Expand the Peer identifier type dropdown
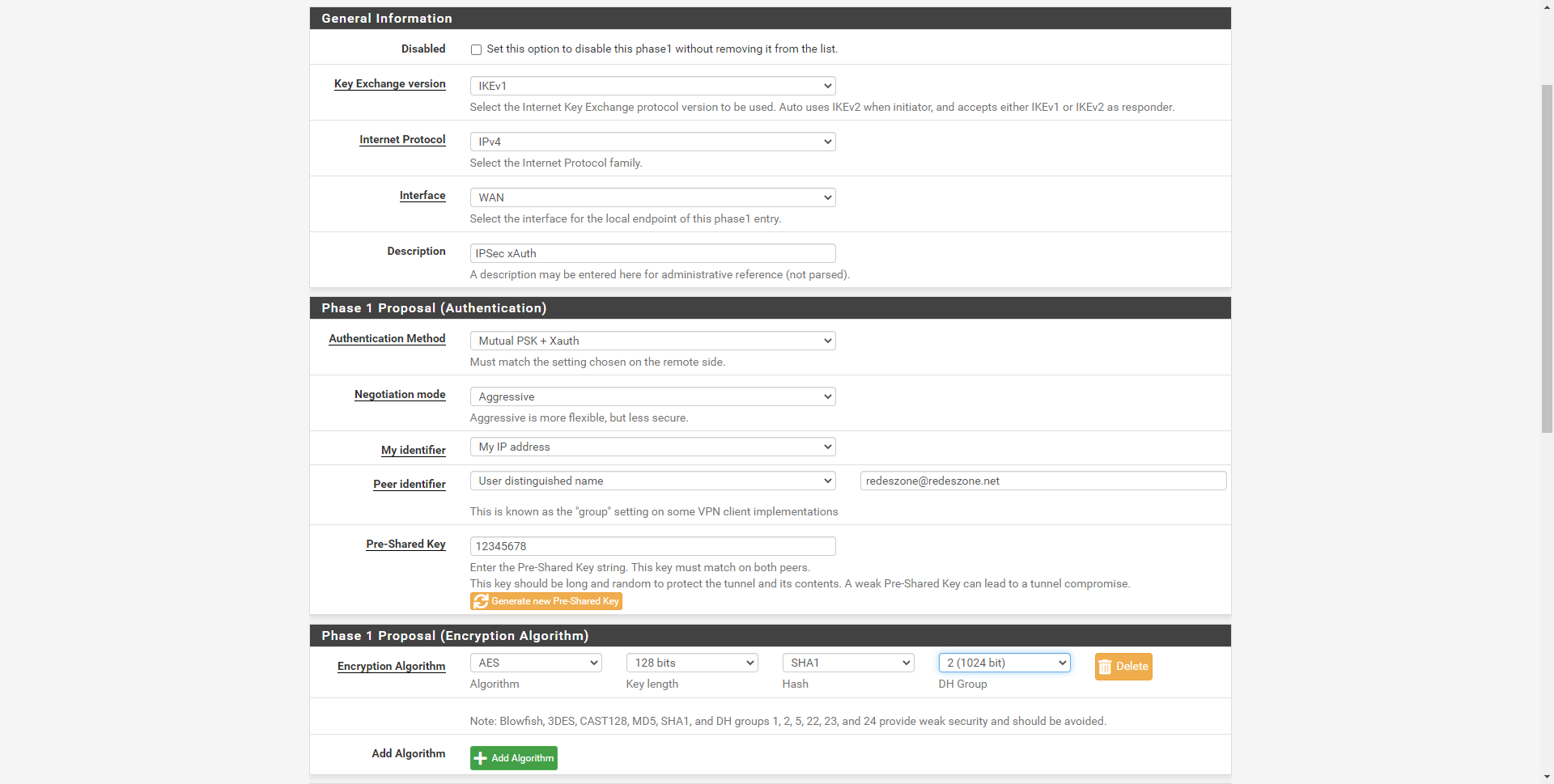 (x=652, y=481)
